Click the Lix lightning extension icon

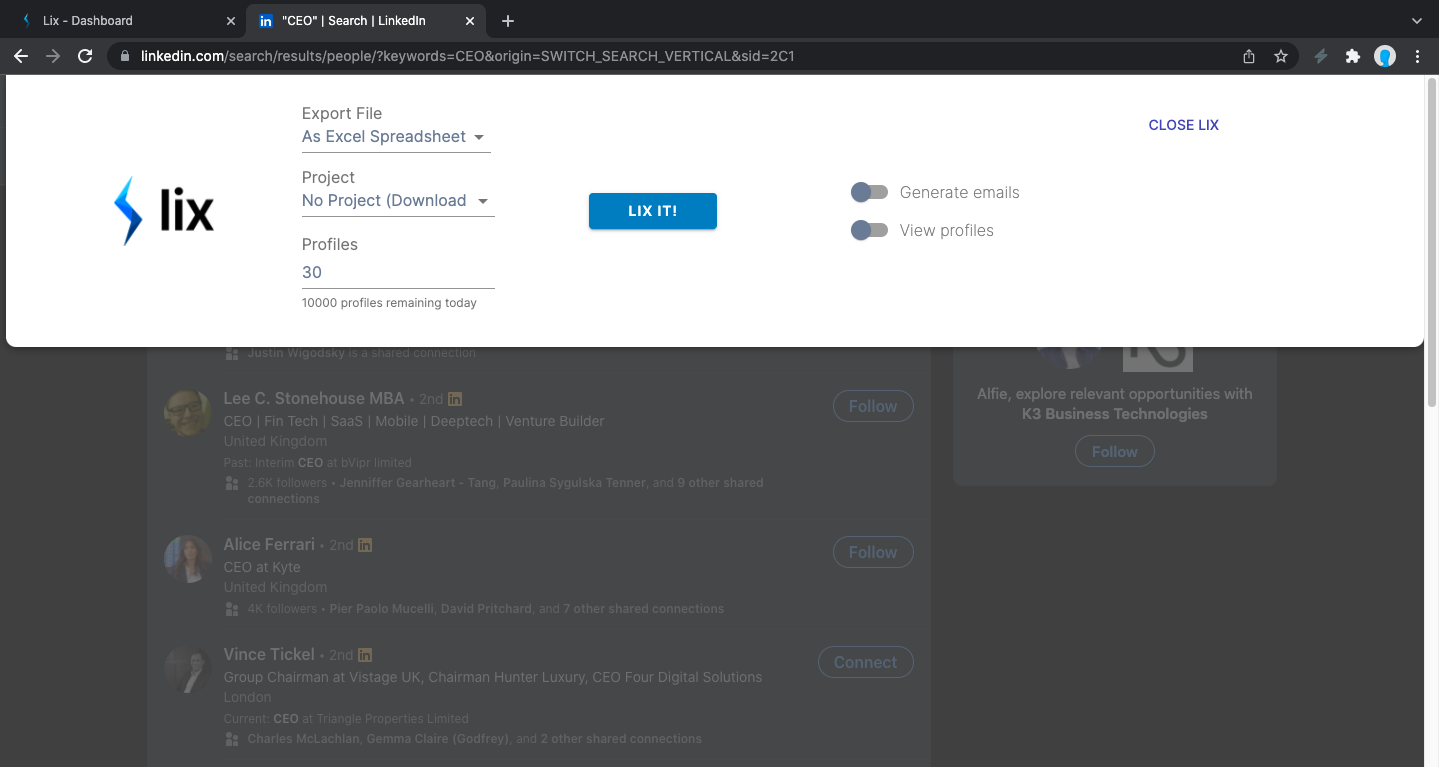(1321, 57)
